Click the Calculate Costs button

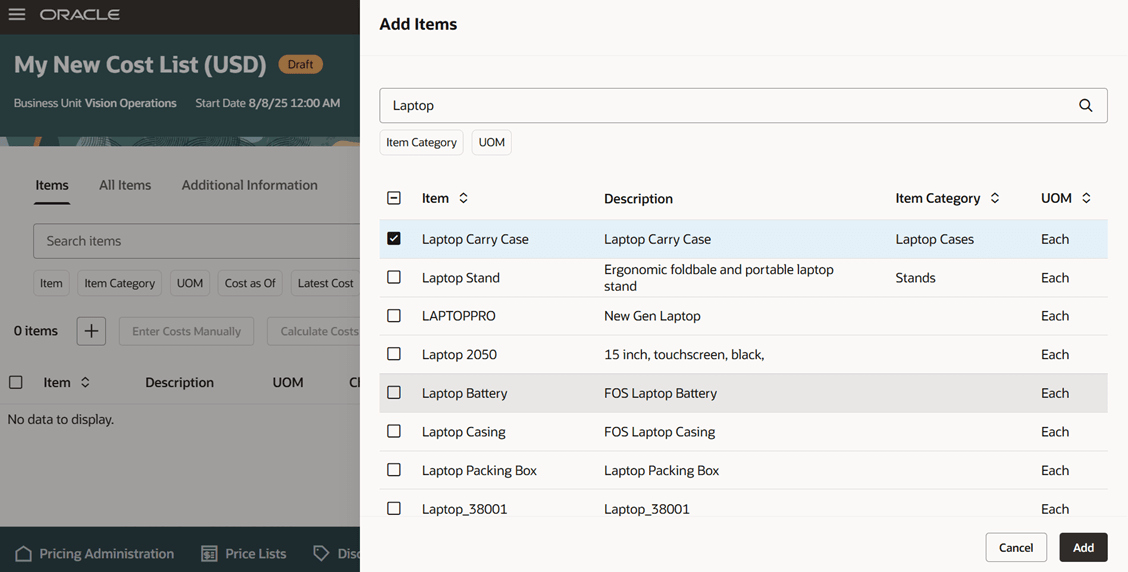(314, 331)
